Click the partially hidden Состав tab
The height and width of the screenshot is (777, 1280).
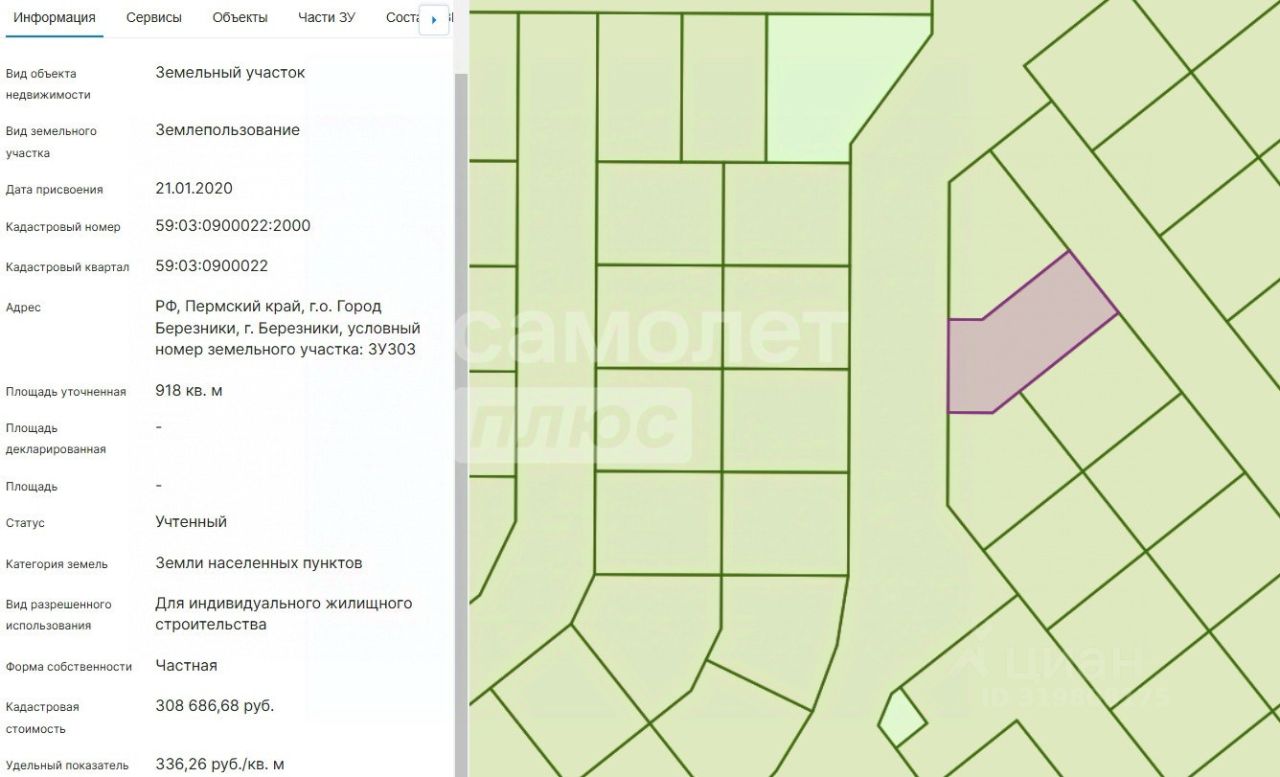coord(402,18)
